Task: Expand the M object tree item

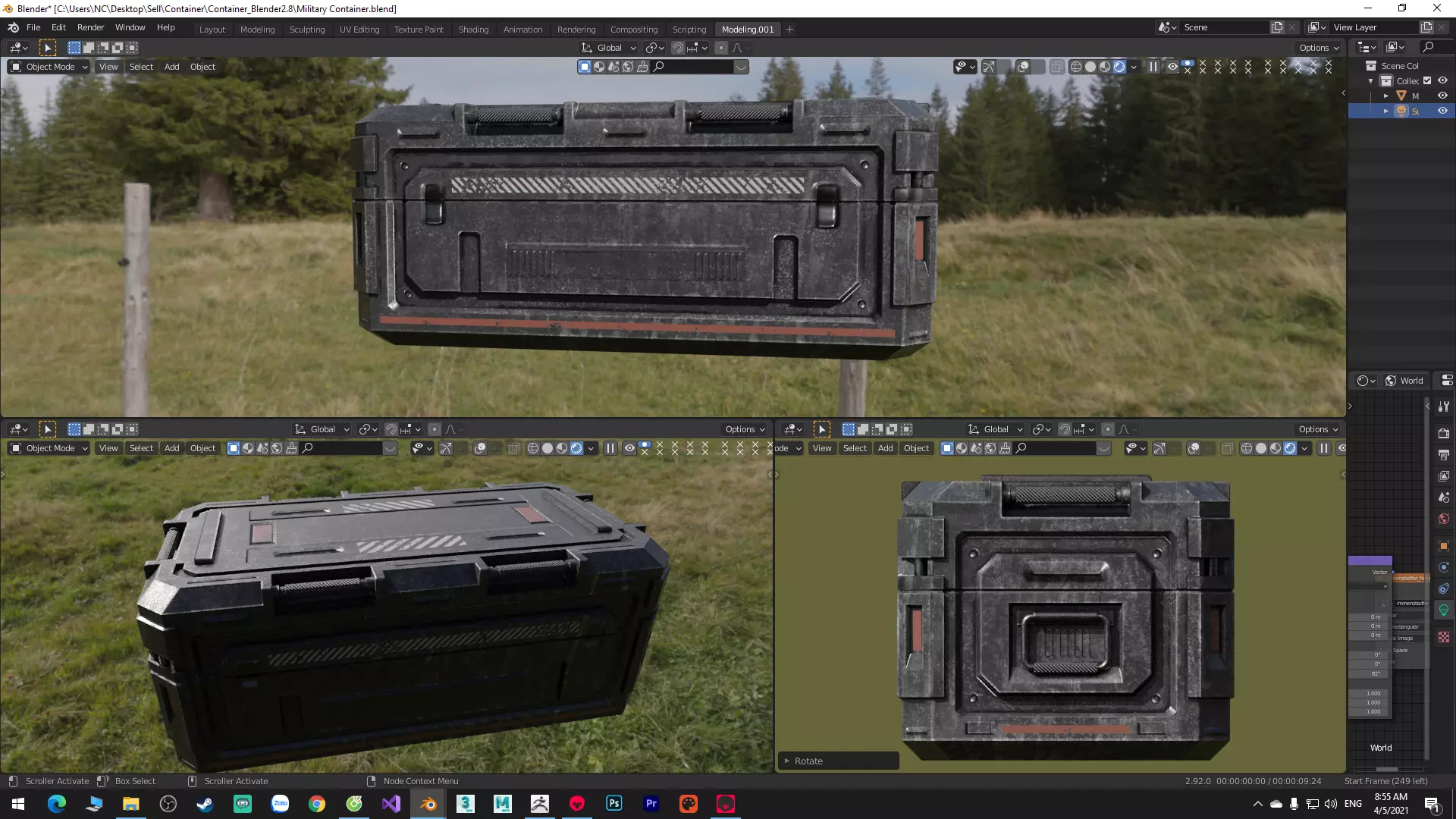Action: click(x=1385, y=96)
